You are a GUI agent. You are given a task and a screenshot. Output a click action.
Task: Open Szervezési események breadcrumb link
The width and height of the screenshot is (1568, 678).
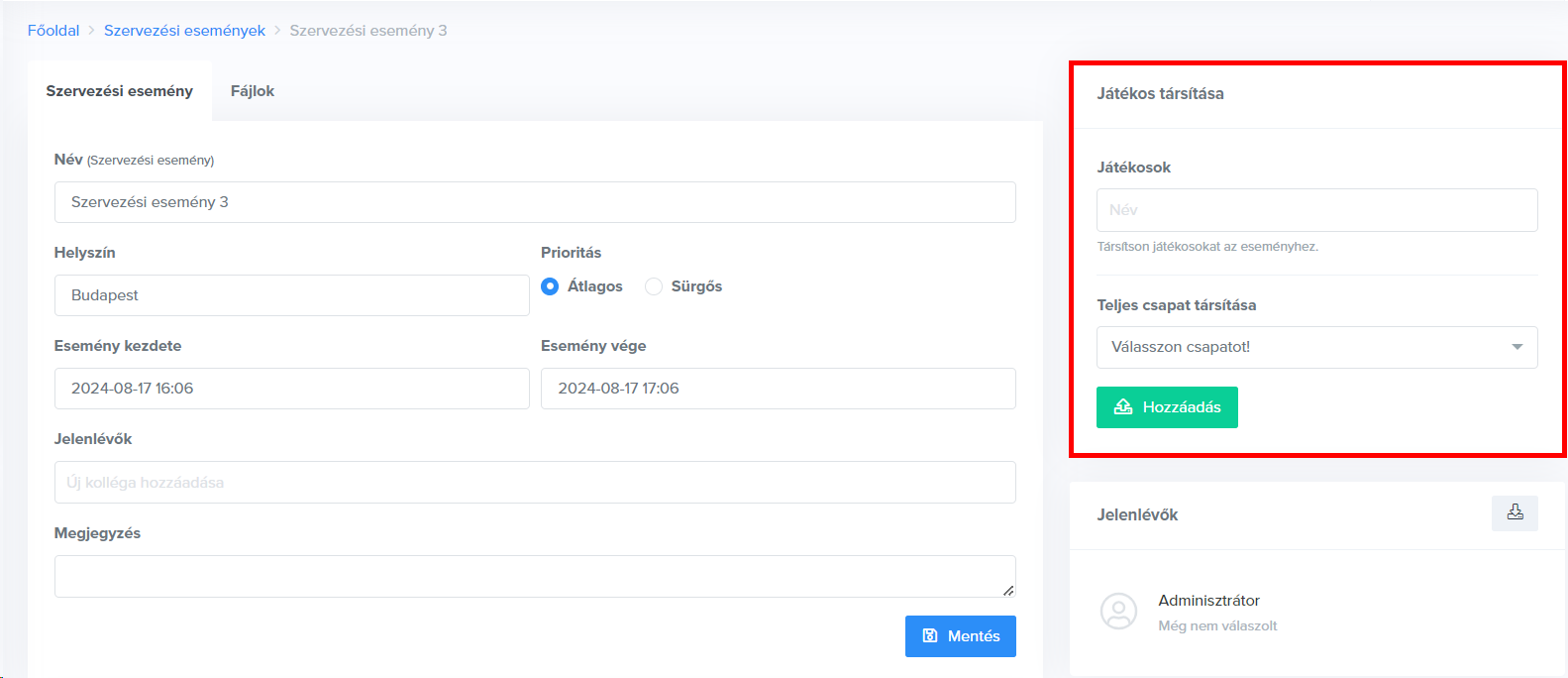pyautogui.click(x=184, y=31)
